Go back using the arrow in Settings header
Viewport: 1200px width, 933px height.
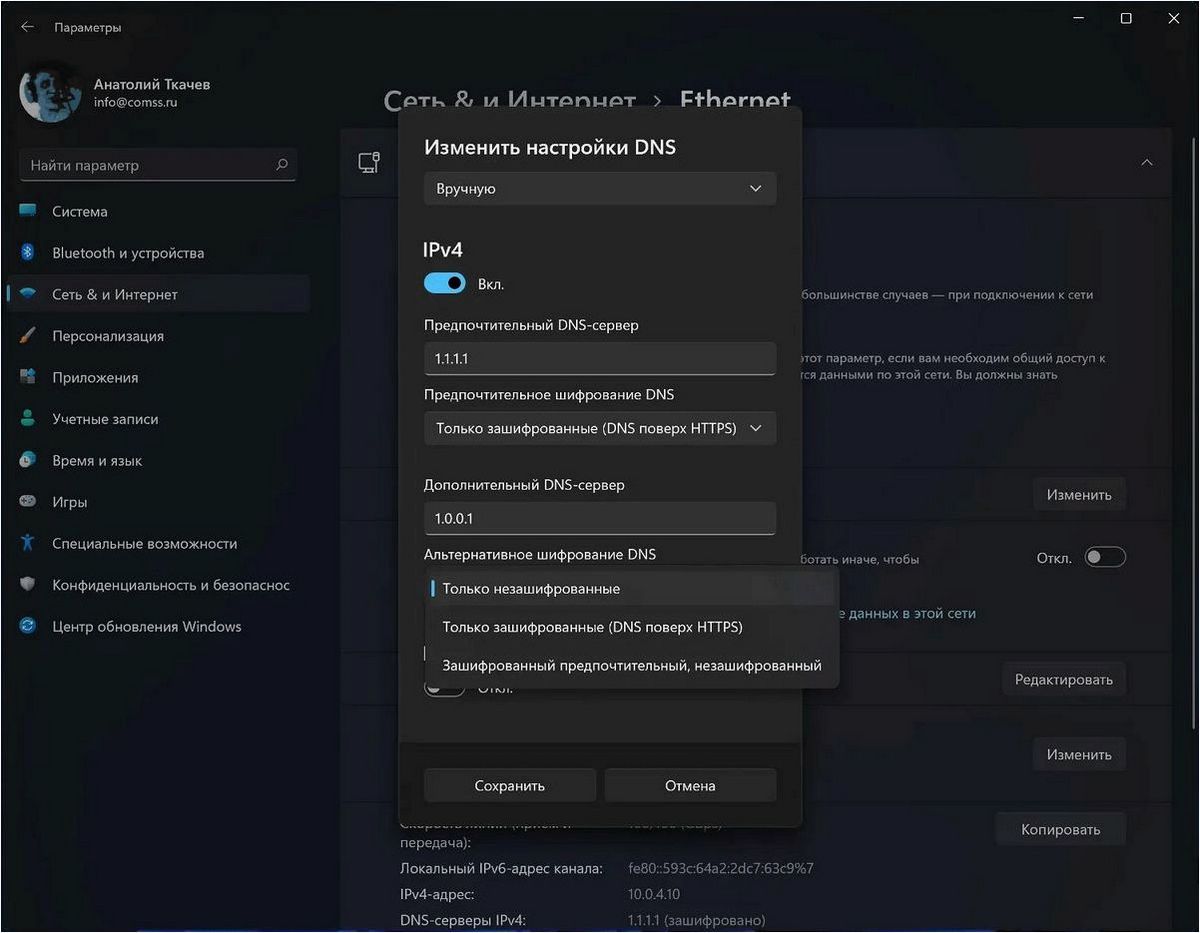tap(27, 27)
